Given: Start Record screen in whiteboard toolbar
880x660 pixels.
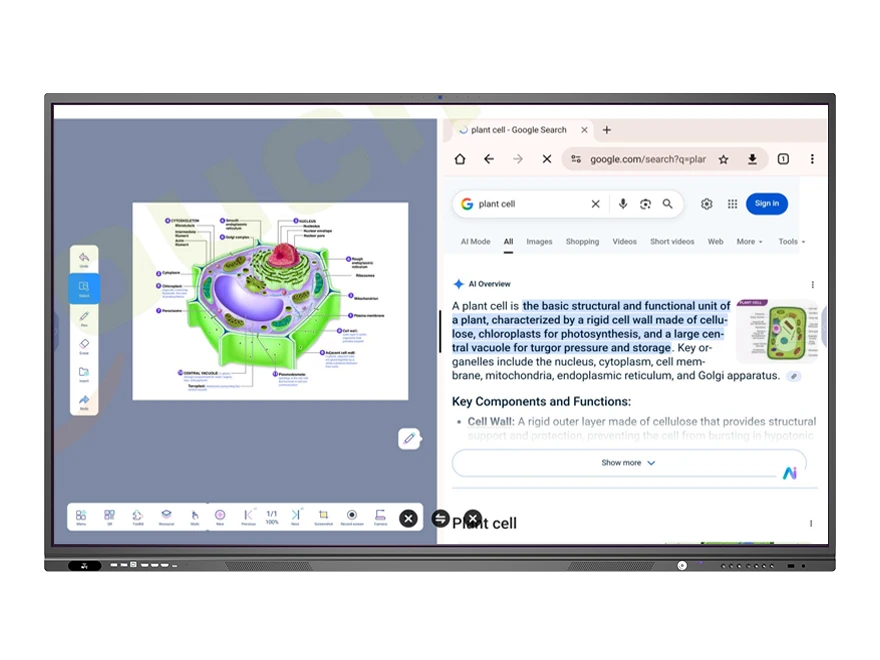Looking at the screenshot, I should pyautogui.click(x=352, y=517).
